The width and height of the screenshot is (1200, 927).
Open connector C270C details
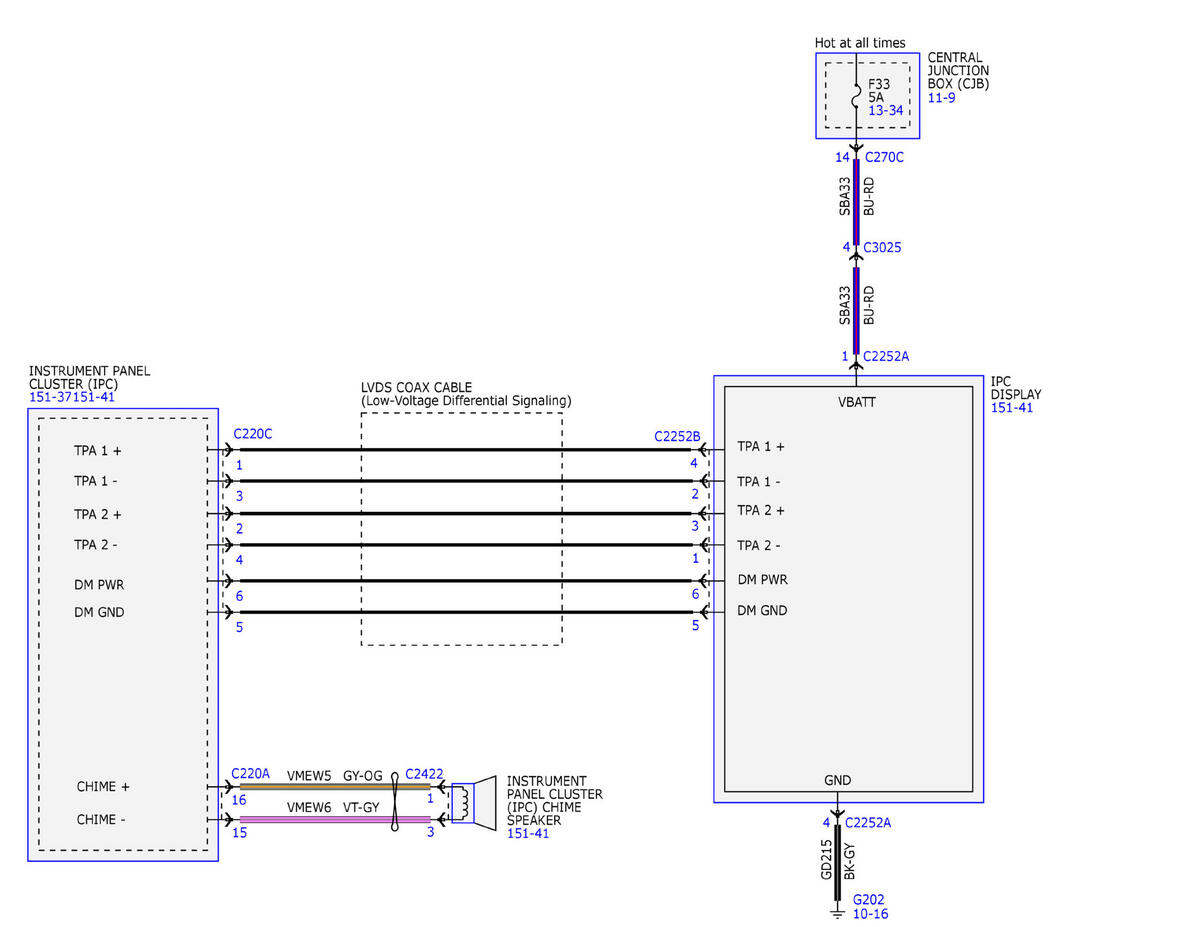tap(884, 157)
